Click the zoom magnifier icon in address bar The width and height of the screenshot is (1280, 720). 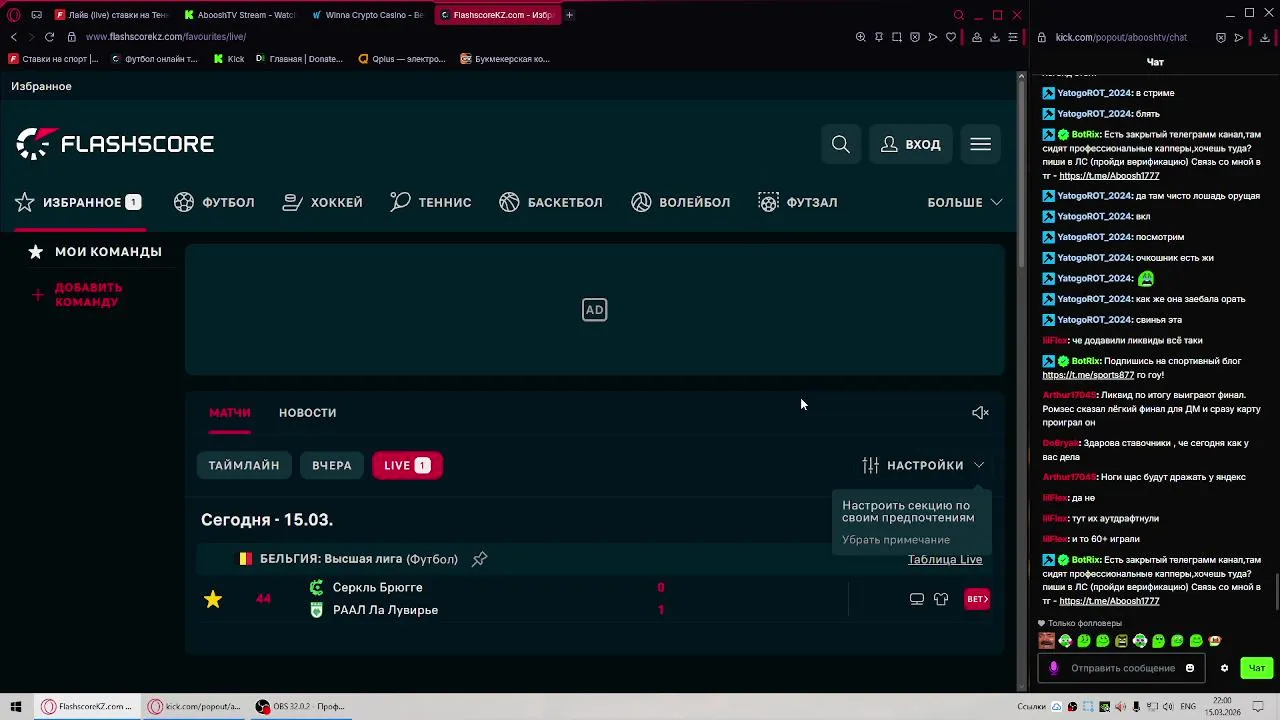point(861,37)
